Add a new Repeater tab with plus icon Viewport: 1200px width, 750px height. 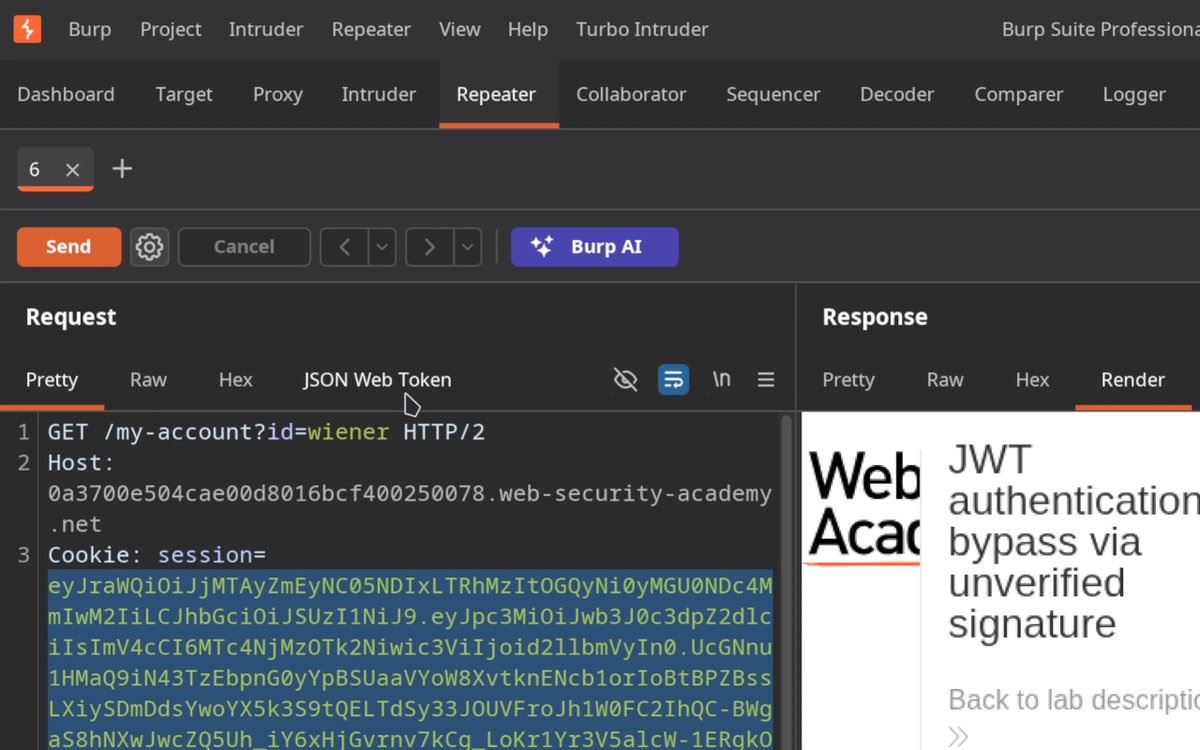pyautogui.click(x=122, y=169)
